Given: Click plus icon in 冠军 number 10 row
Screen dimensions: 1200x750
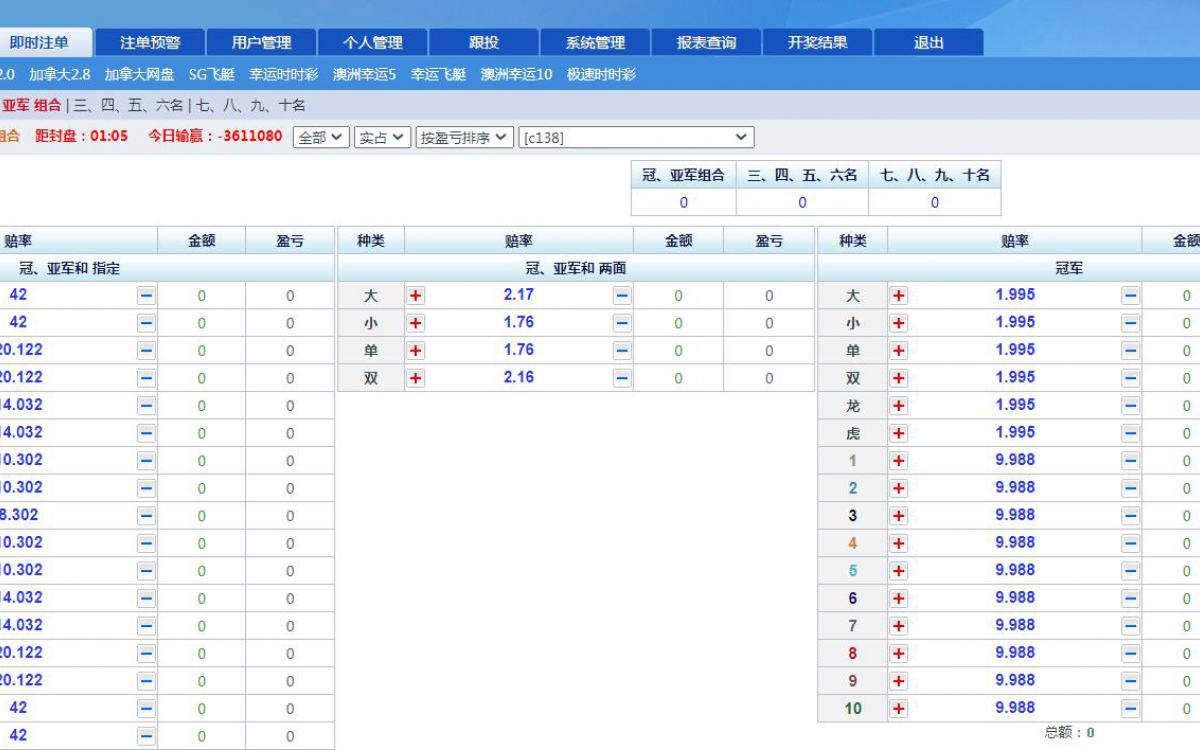Looking at the screenshot, I should click(x=899, y=708).
